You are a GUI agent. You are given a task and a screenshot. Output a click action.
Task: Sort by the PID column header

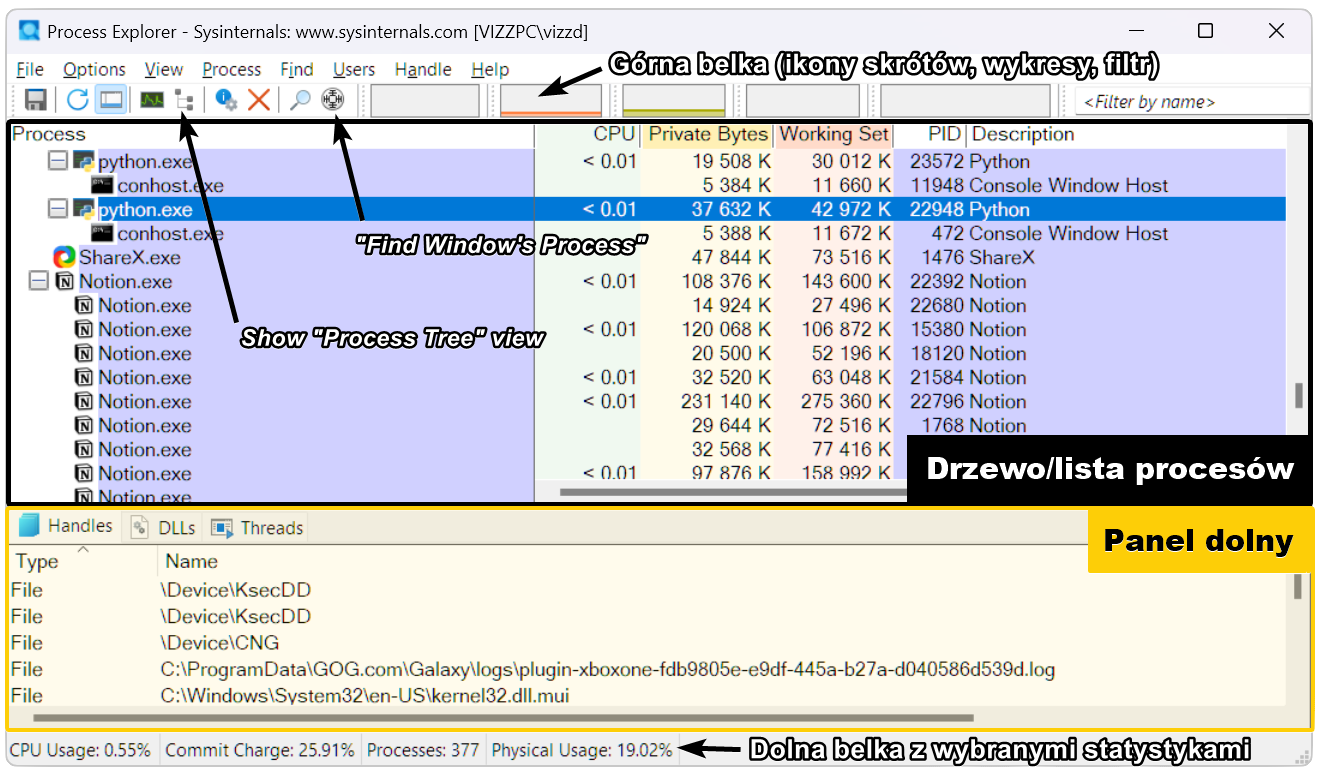tap(931, 135)
